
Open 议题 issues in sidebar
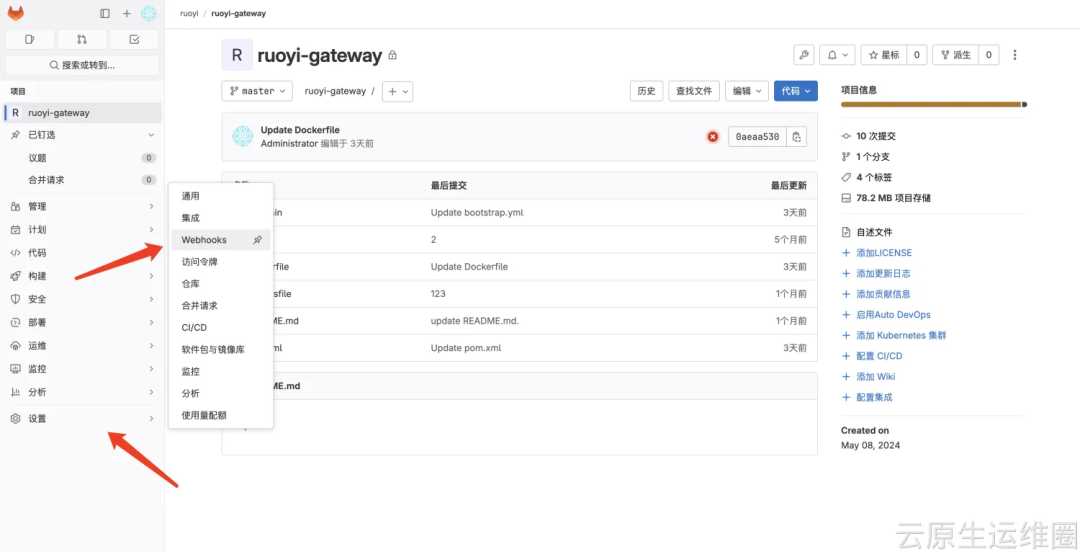click(x=83, y=158)
